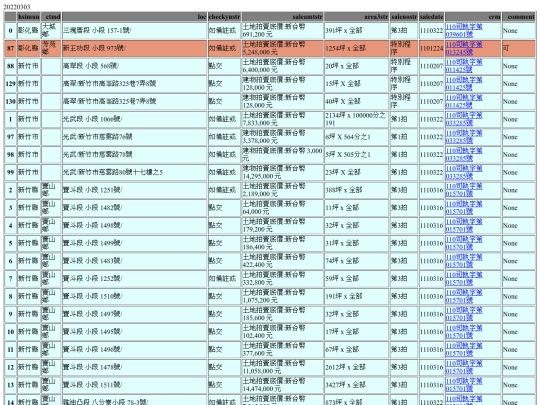Select the sale date 1101224 in row 87
The height and width of the screenshot is (405, 540).
point(432,48)
